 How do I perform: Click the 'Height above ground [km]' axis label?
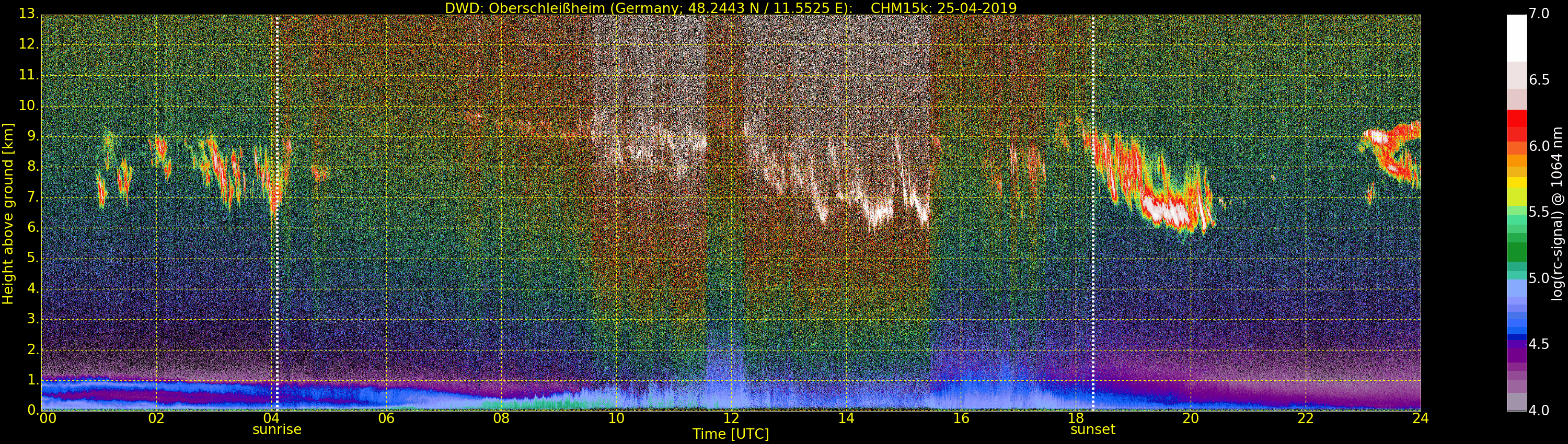tap(8, 214)
